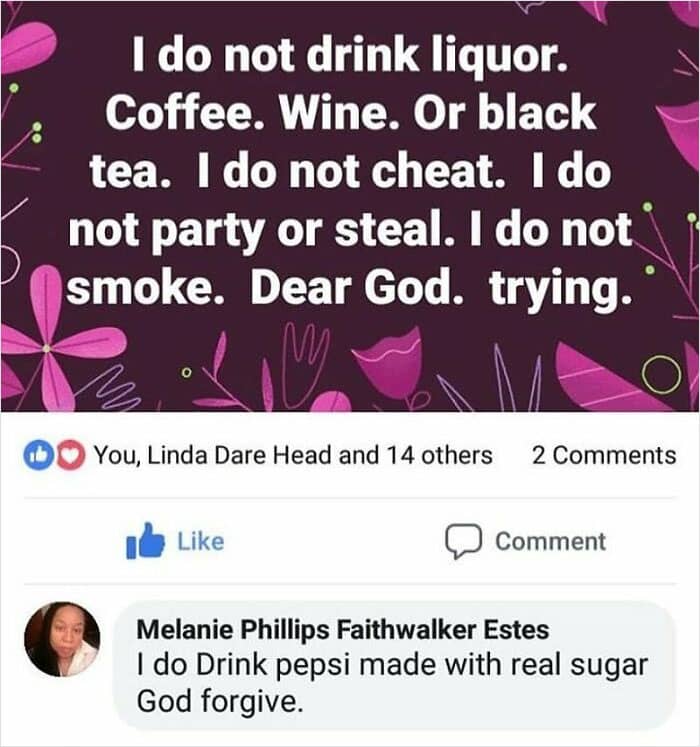Click the "God forgive." line in comment
Image resolution: width=700 pixels, height=747 pixels.
coord(217,701)
